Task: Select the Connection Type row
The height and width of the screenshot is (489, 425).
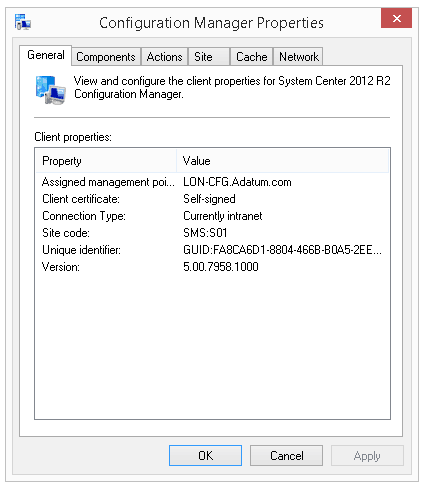Action: pos(212,216)
